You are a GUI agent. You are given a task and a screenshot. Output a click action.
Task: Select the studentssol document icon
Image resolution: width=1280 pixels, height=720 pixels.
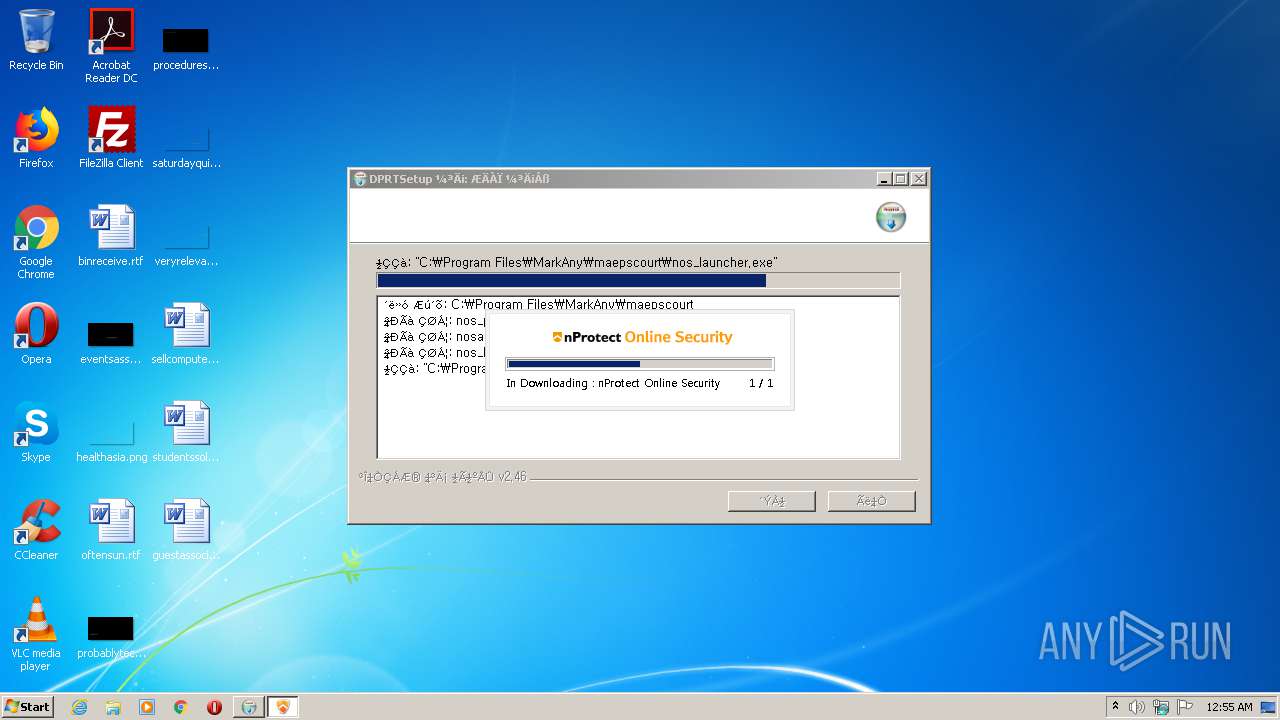(x=186, y=432)
